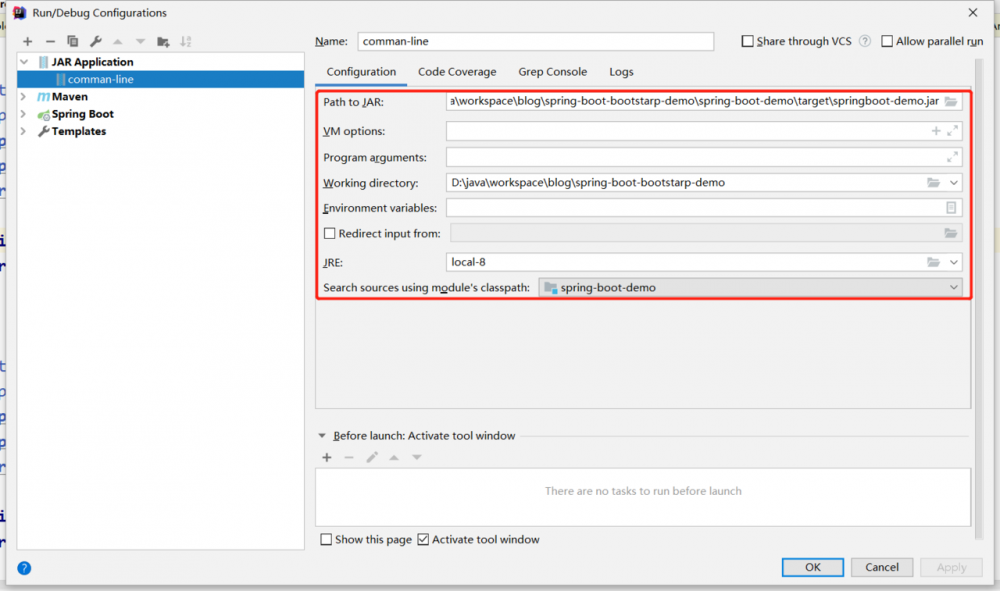Enable Share through VCS

(747, 40)
